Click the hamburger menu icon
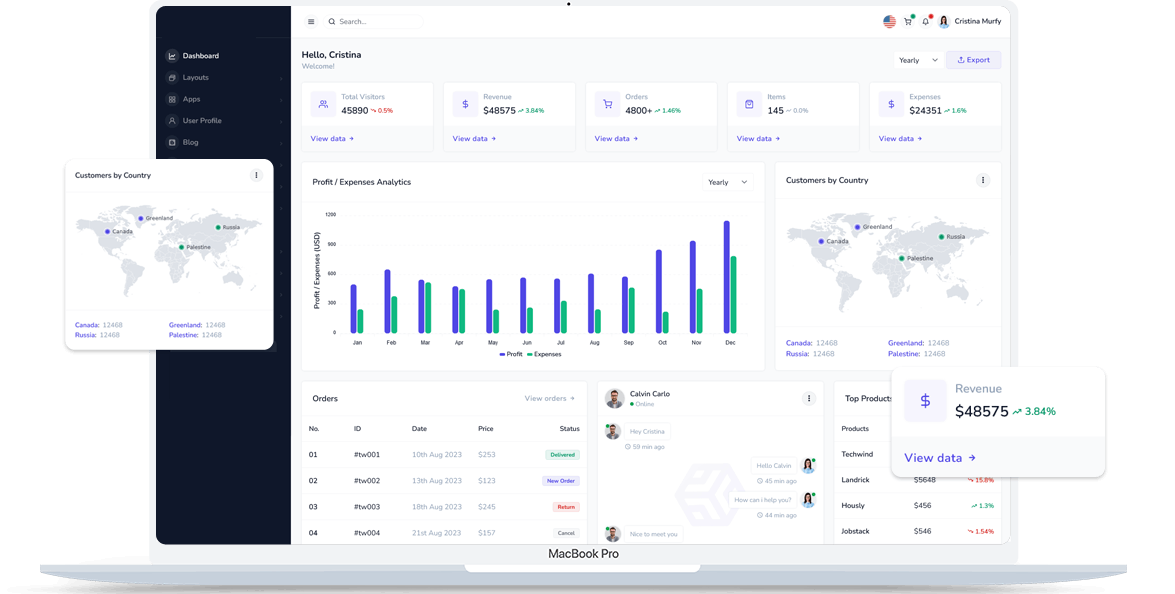This screenshot has width=1175, height=594. tap(311, 21)
